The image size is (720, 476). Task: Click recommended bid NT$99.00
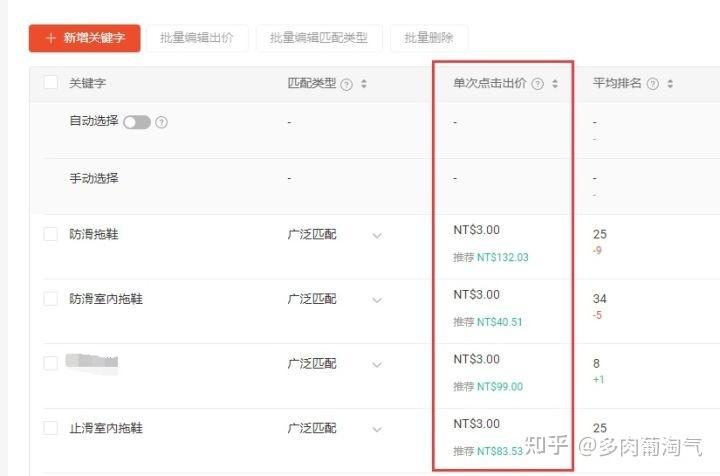click(500, 387)
